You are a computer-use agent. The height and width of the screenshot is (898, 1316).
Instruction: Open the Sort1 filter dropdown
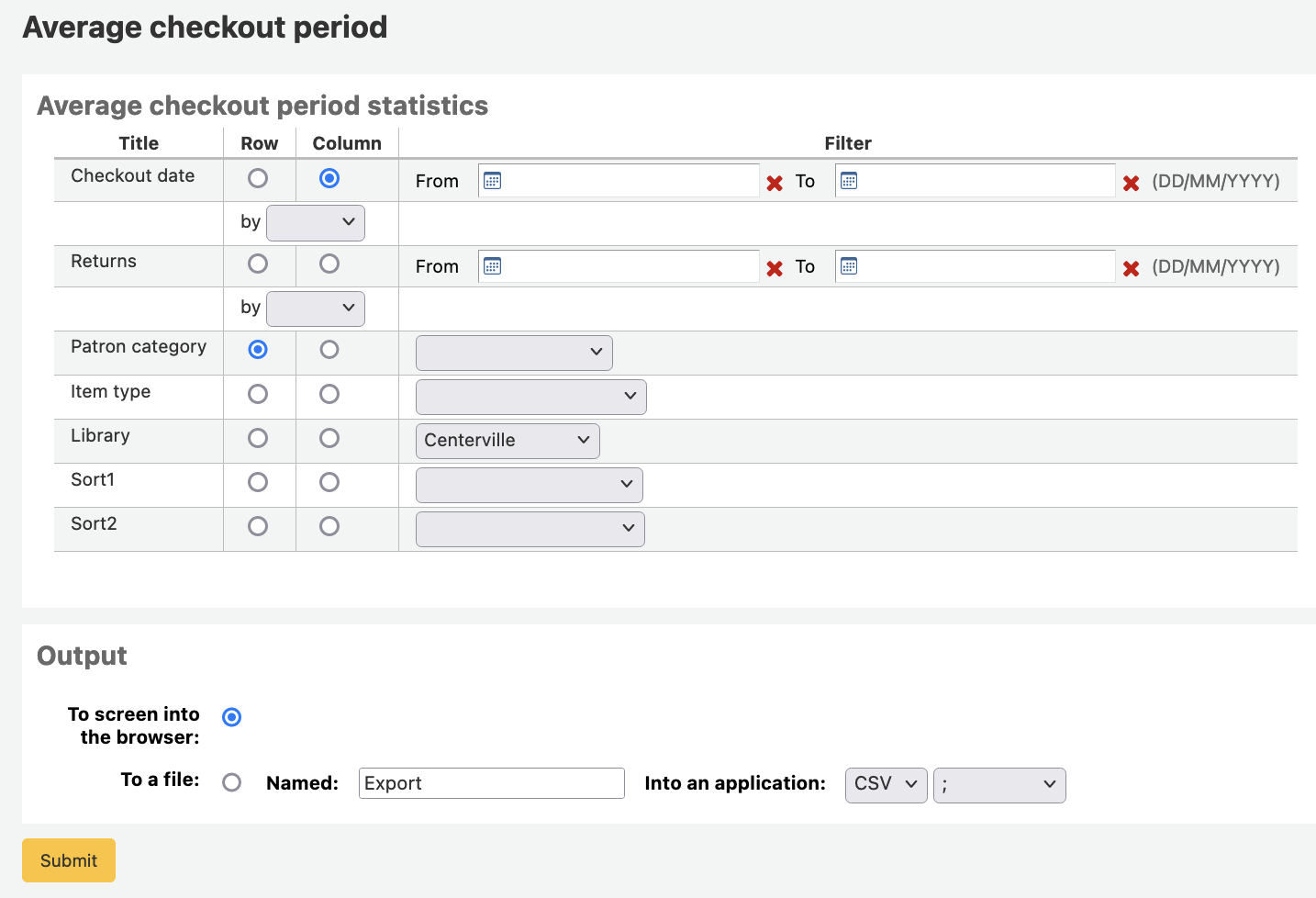[x=530, y=485]
